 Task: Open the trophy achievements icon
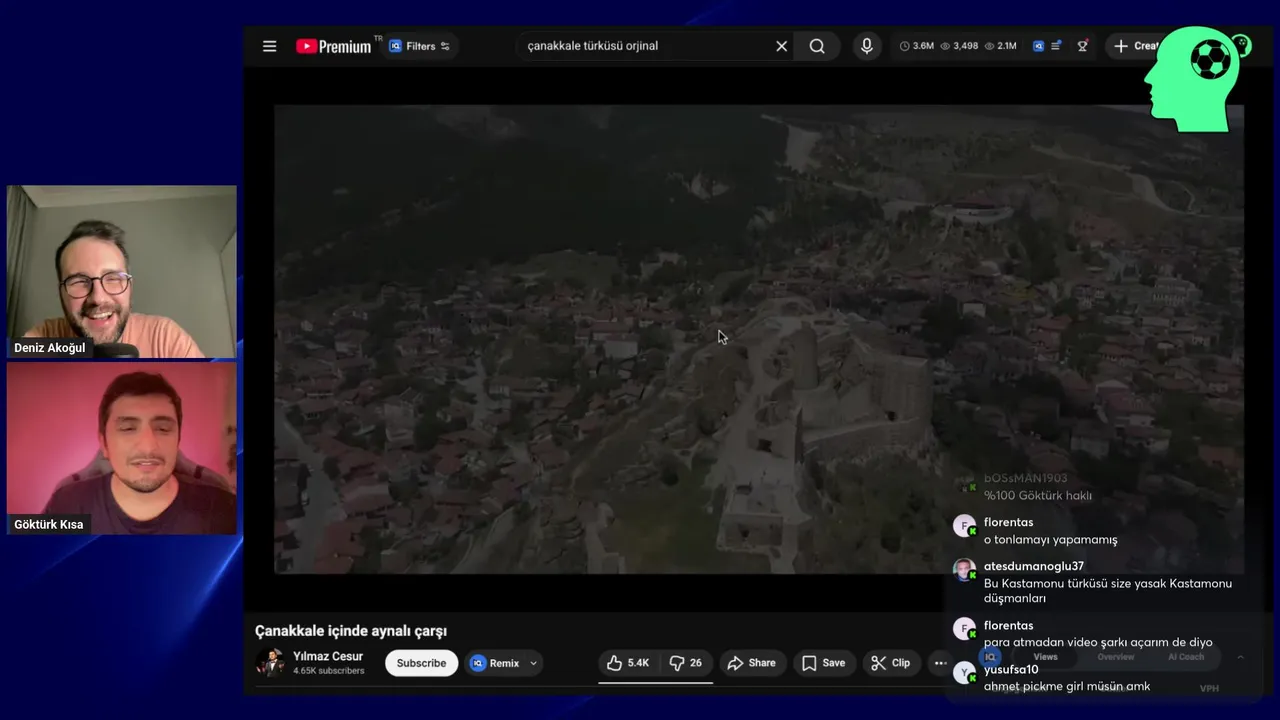1083,46
